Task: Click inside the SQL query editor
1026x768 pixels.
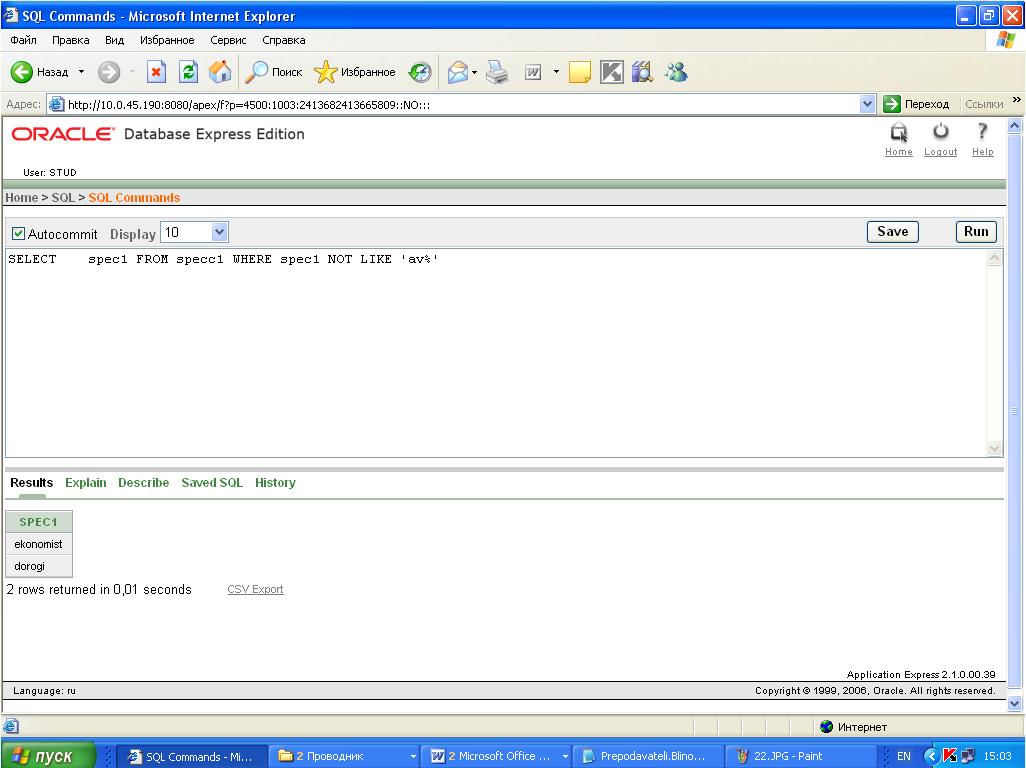Action: [496, 353]
